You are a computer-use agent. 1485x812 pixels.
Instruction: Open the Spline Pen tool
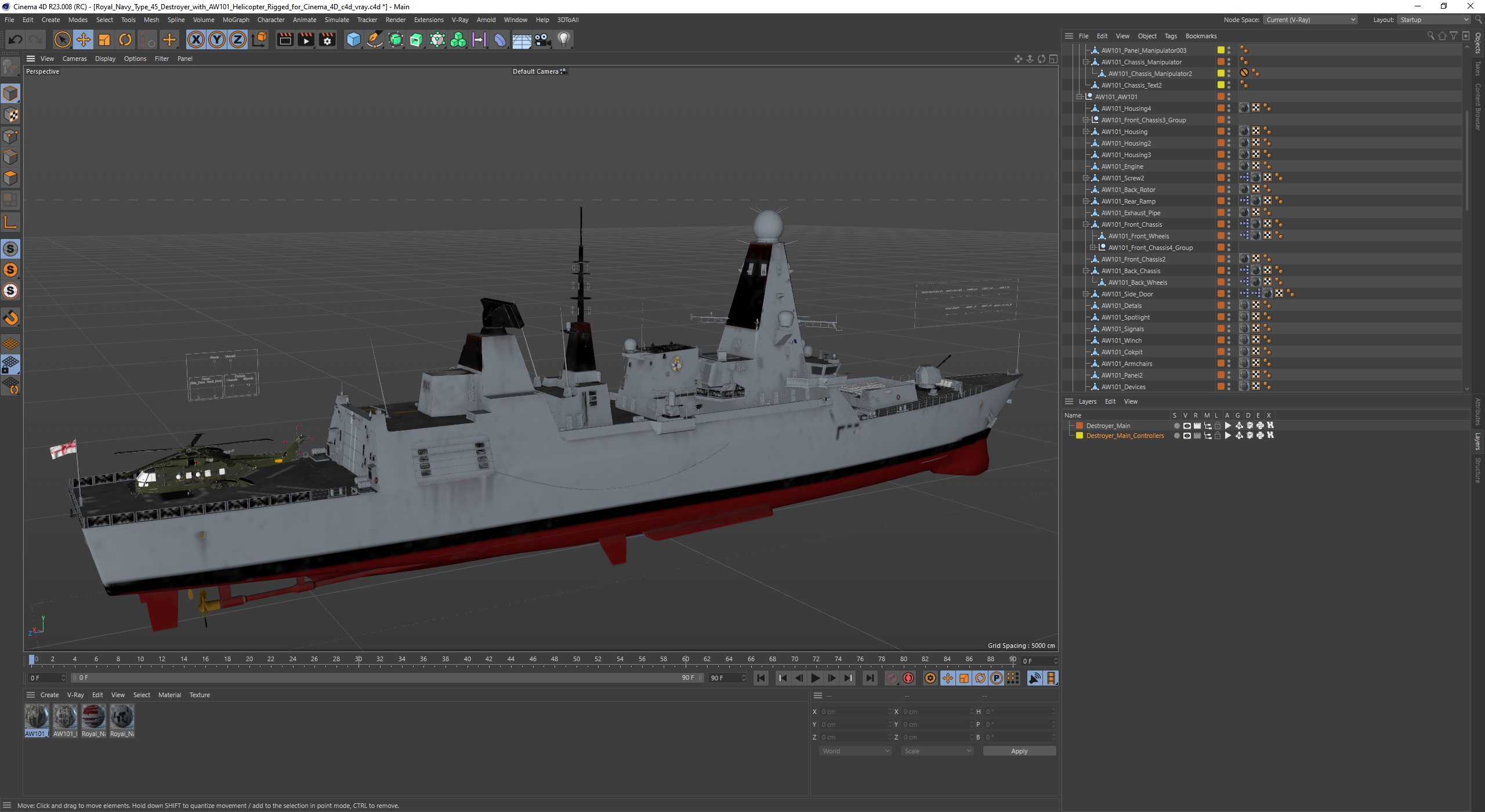(x=375, y=39)
